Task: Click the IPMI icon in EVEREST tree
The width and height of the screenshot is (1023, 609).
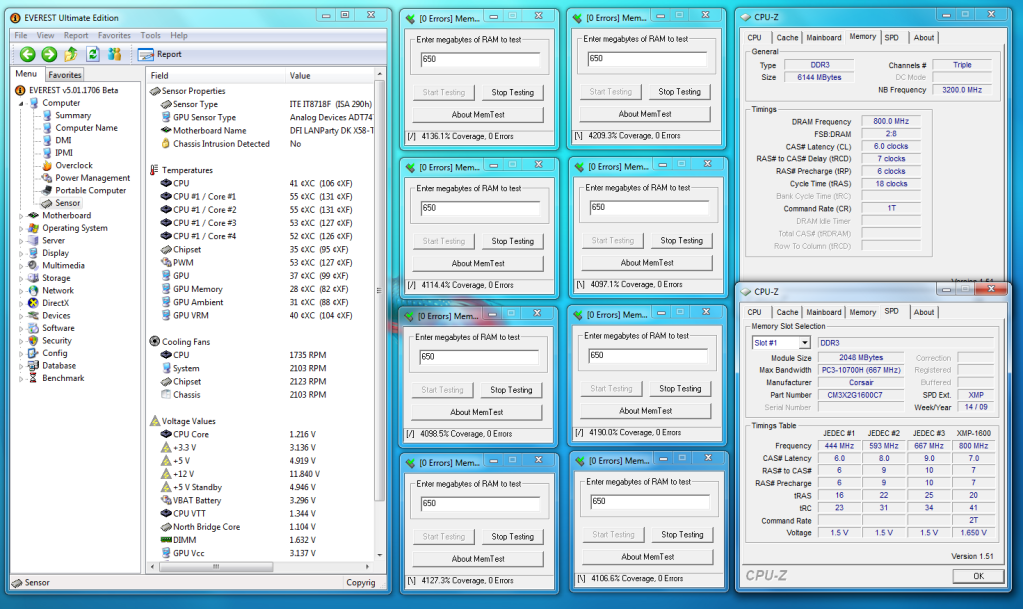Action: 46,153
